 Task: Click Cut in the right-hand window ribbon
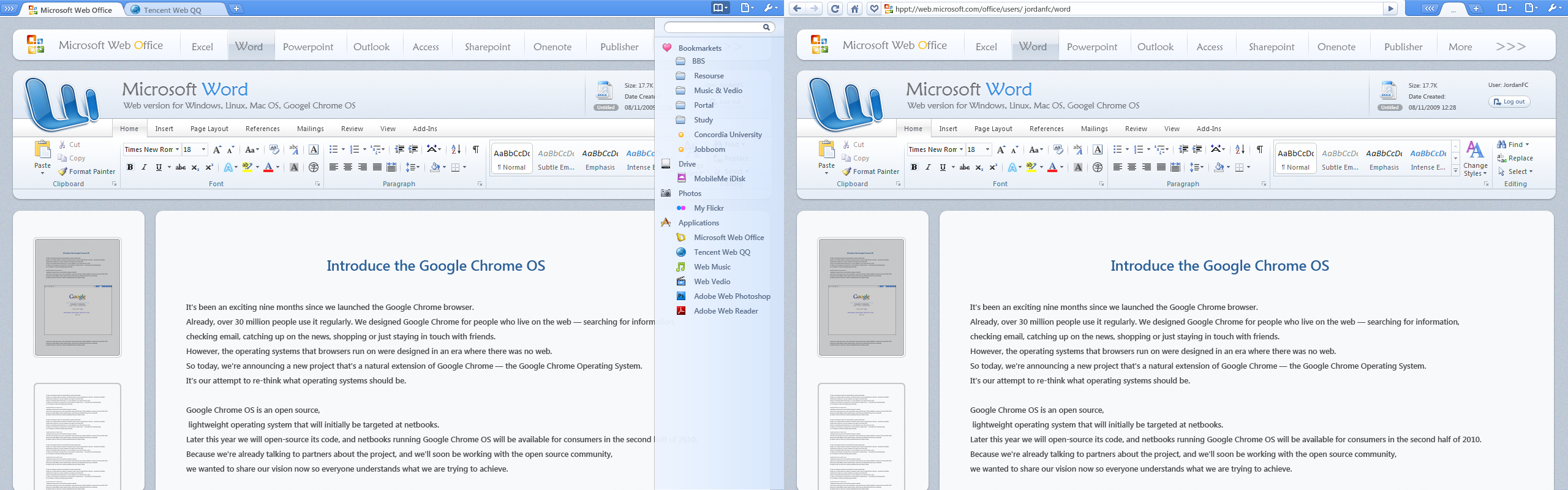pos(853,145)
